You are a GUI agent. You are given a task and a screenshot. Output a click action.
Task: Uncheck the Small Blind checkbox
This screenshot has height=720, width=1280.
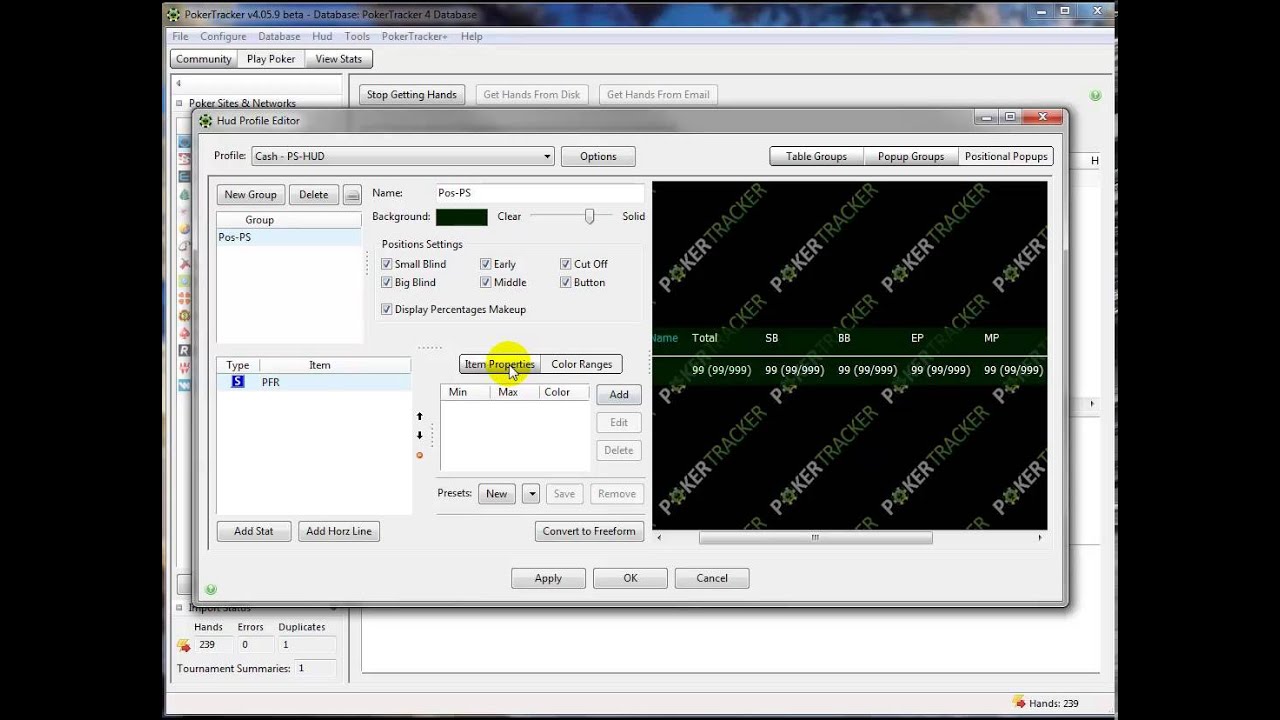(387, 264)
